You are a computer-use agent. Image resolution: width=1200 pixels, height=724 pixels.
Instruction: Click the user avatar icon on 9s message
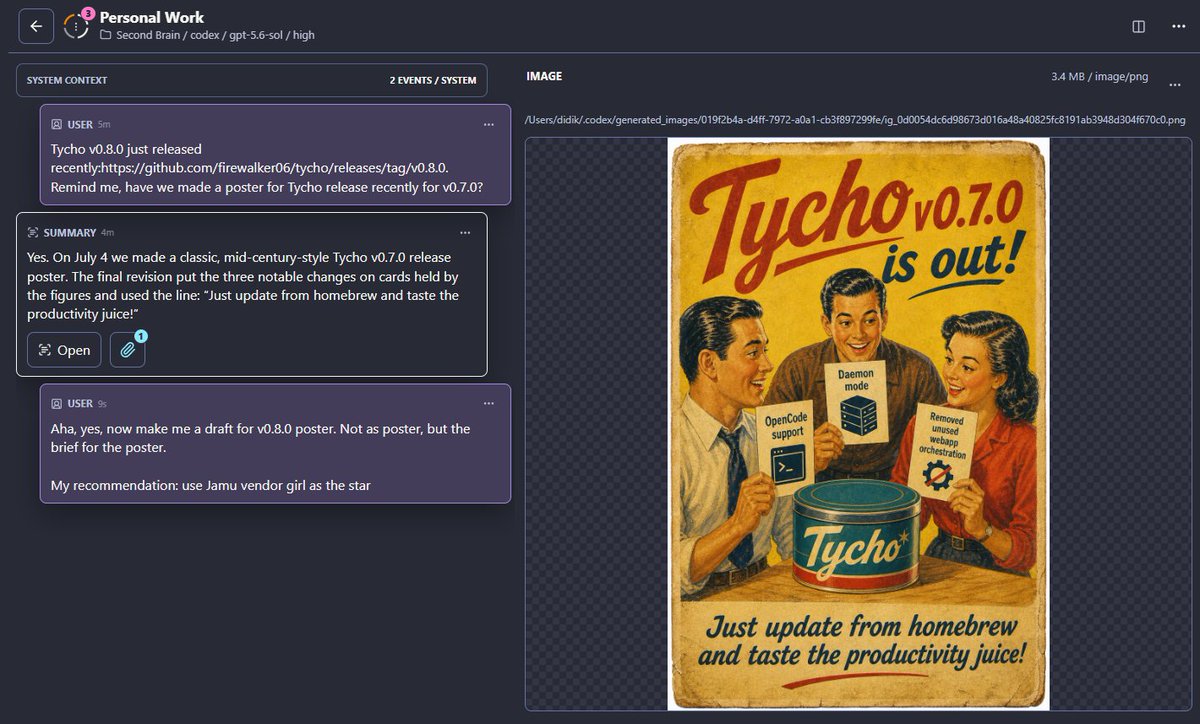[57, 403]
